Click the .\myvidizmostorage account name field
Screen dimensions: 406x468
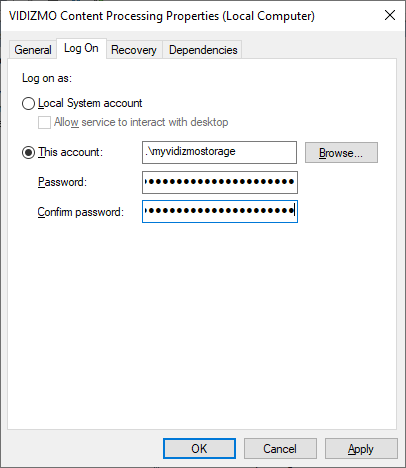click(x=219, y=152)
